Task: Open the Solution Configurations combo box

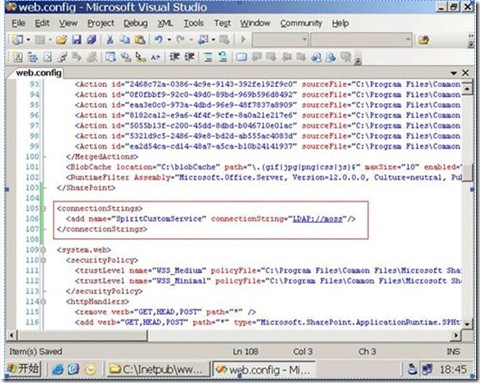Action: click(280, 40)
